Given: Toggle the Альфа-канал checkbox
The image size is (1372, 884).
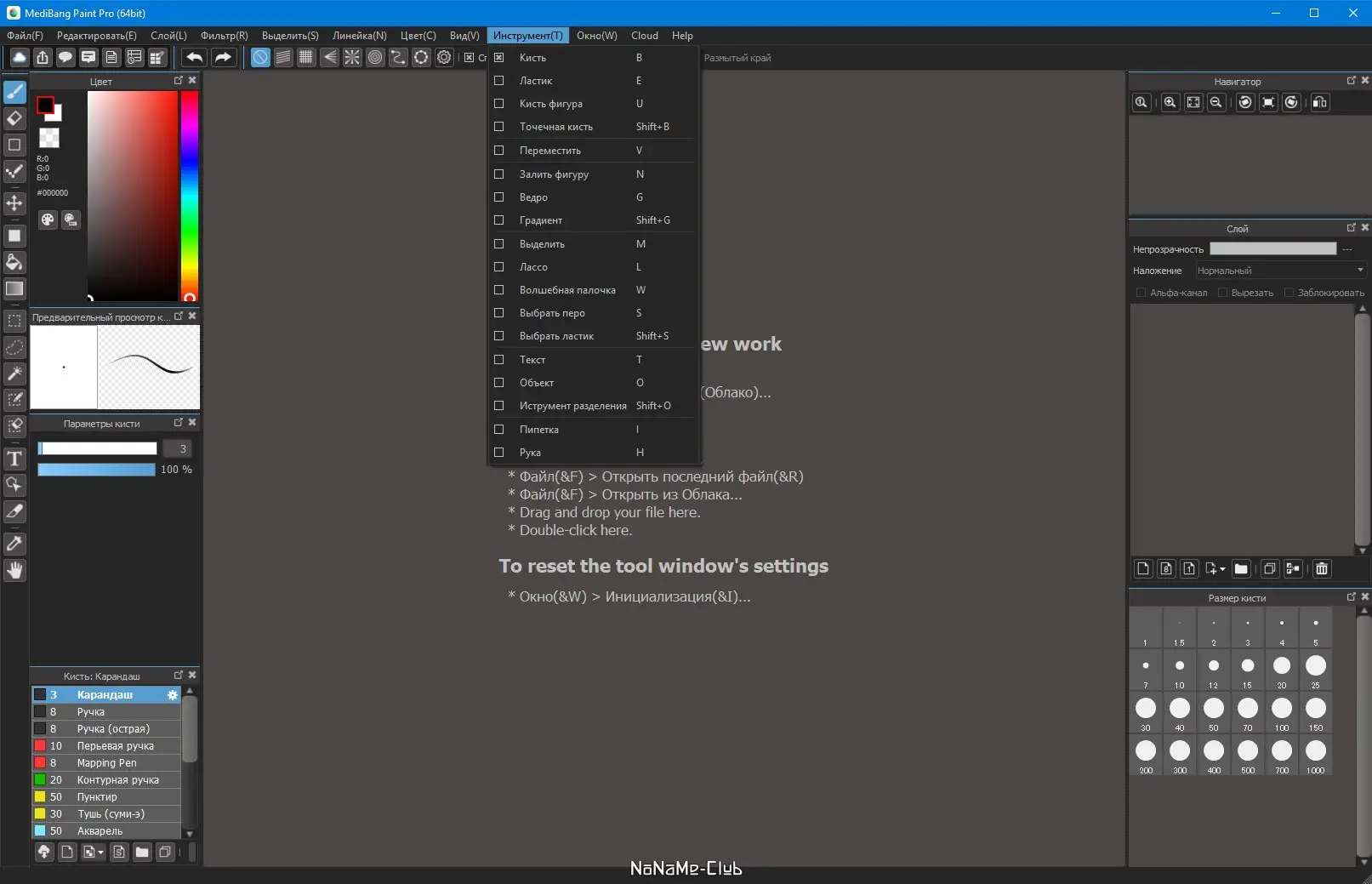Looking at the screenshot, I should click(x=1141, y=293).
